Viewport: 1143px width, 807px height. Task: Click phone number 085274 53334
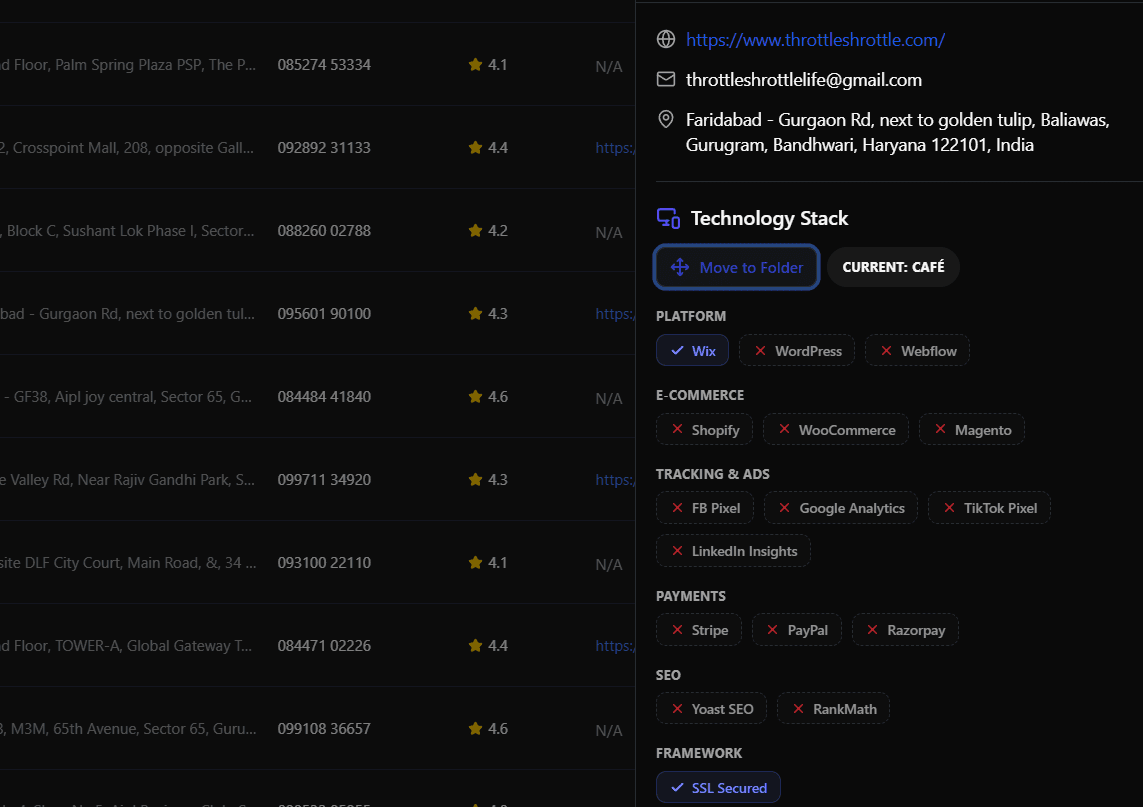324,65
